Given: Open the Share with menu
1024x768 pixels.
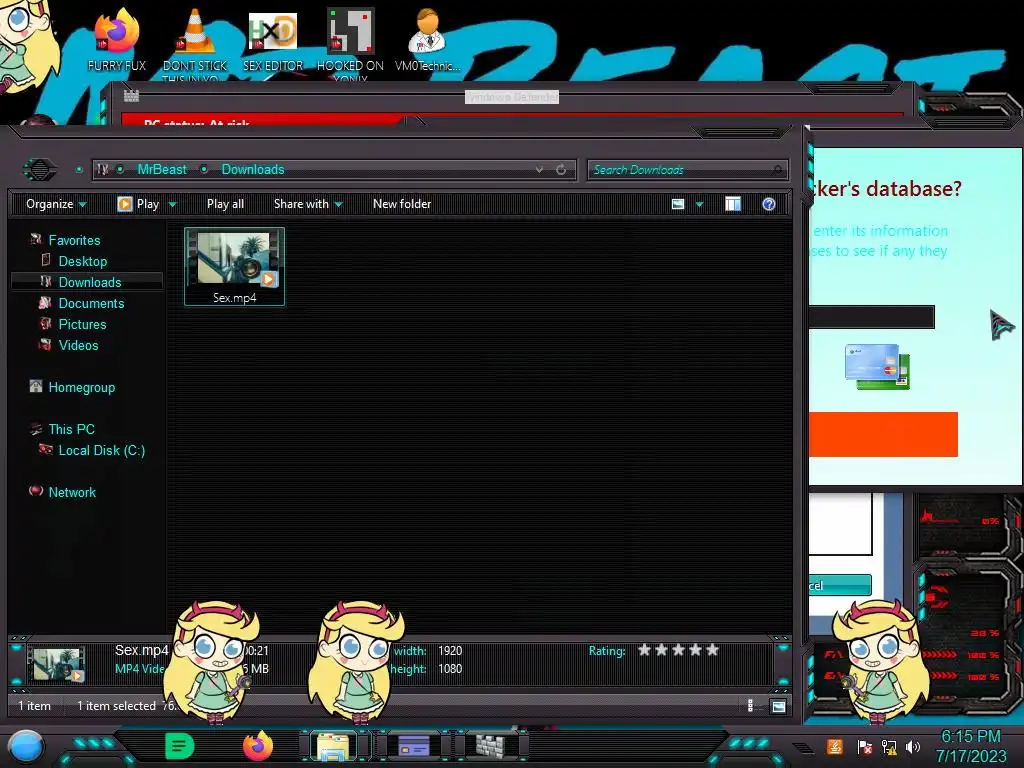Looking at the screenshot, I should pyautogui.click(x=308, y=204).
